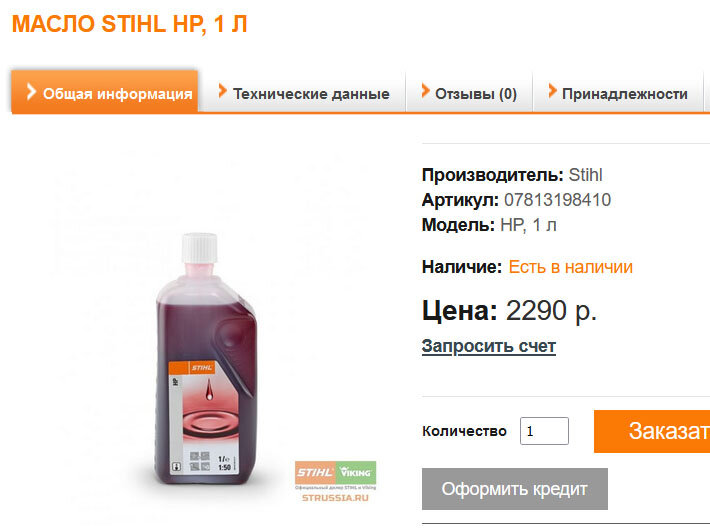This screenshot has height=529, width=710.
Task: Click the Запросить счет link
Action: pyautogui.click(x=489, y=346)
